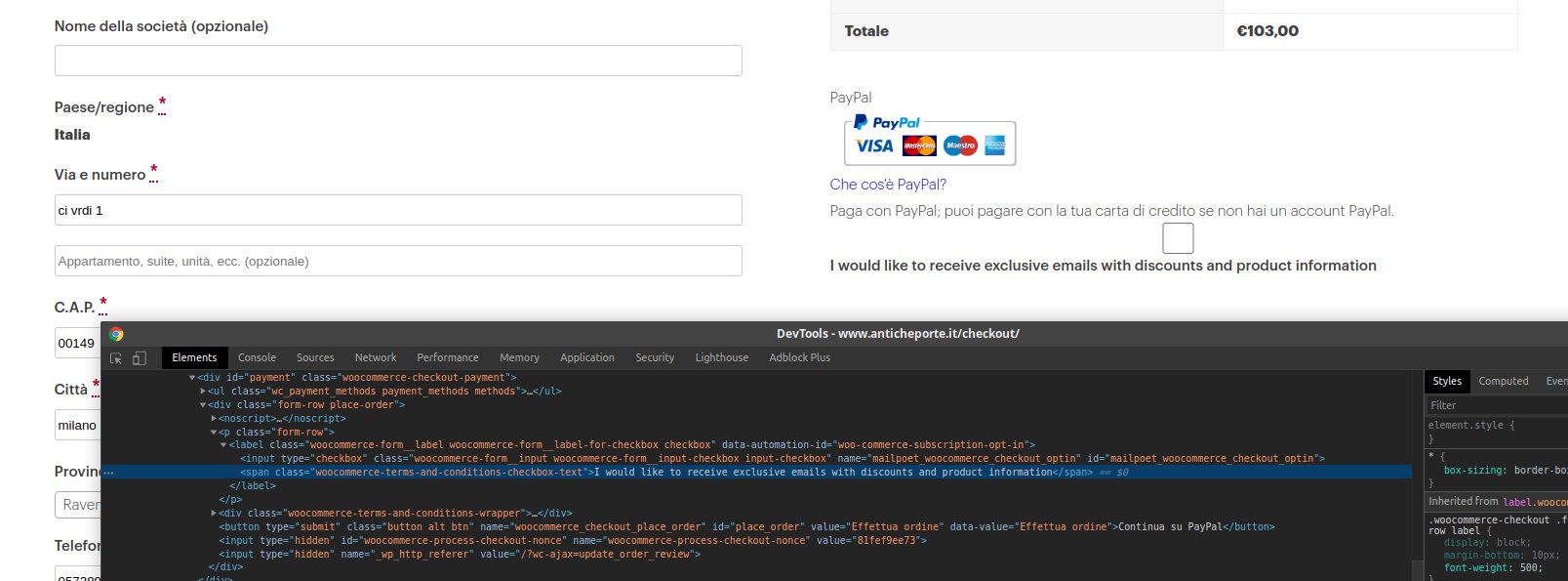Switch to the Console tab
This screenshot has width=1568, height=581.
pyautogui.click(x=257, y=358)
